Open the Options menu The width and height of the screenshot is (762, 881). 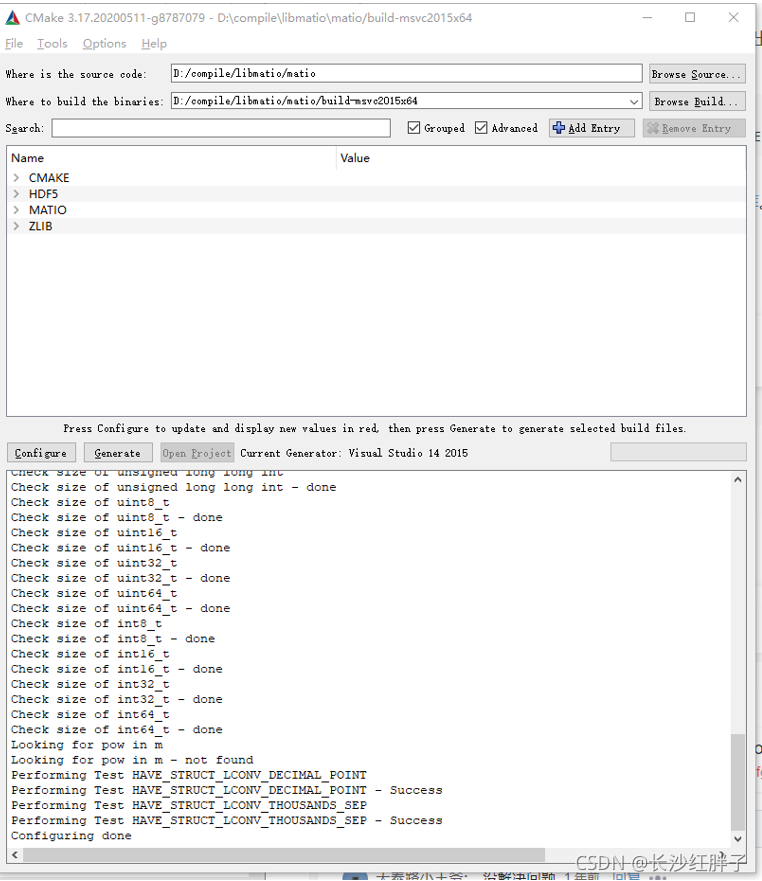pos(105,44)
